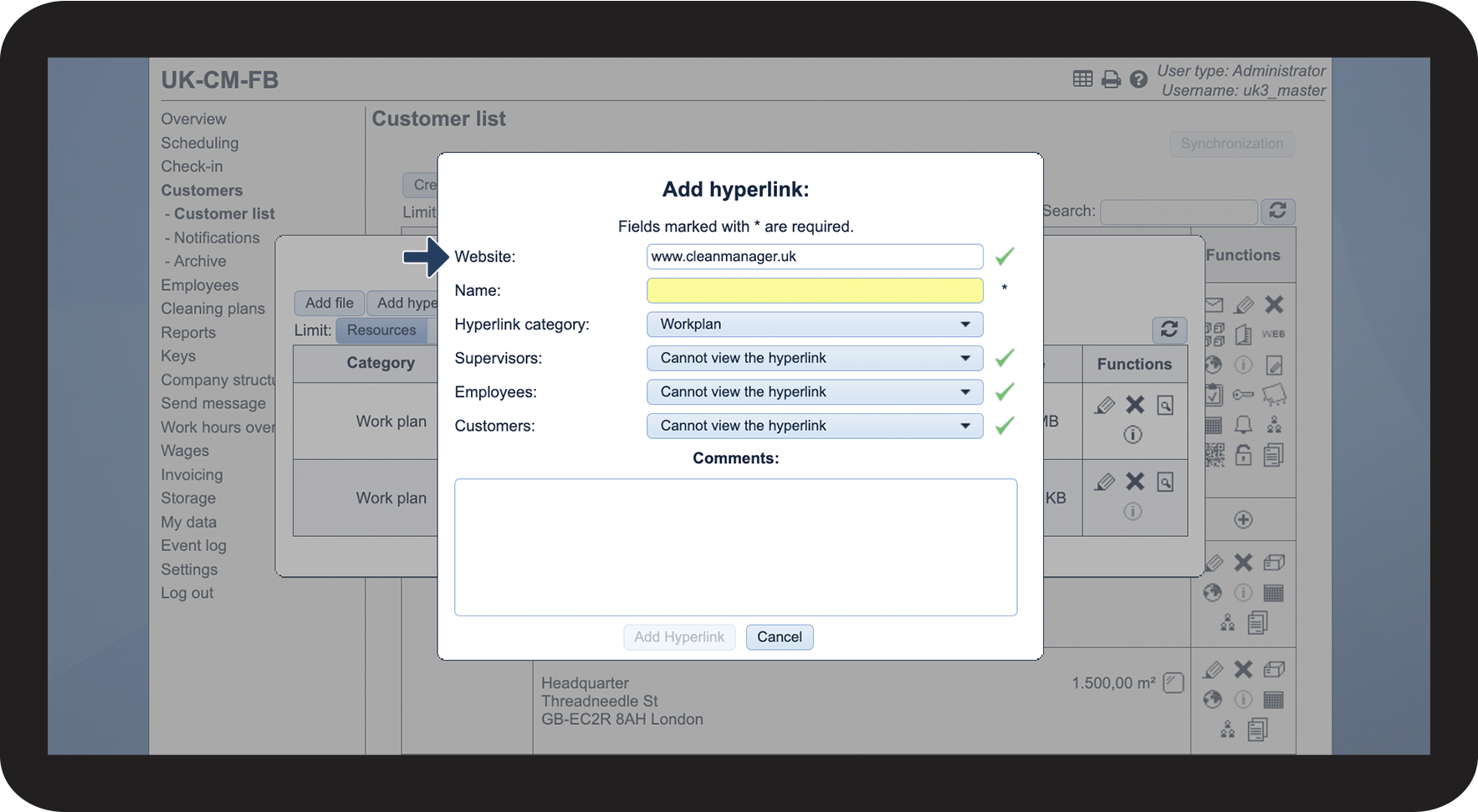Viewport: 1478px width, 812px height.
Task: Click the bell notification icon
Action: click(x=1244, y=425)
